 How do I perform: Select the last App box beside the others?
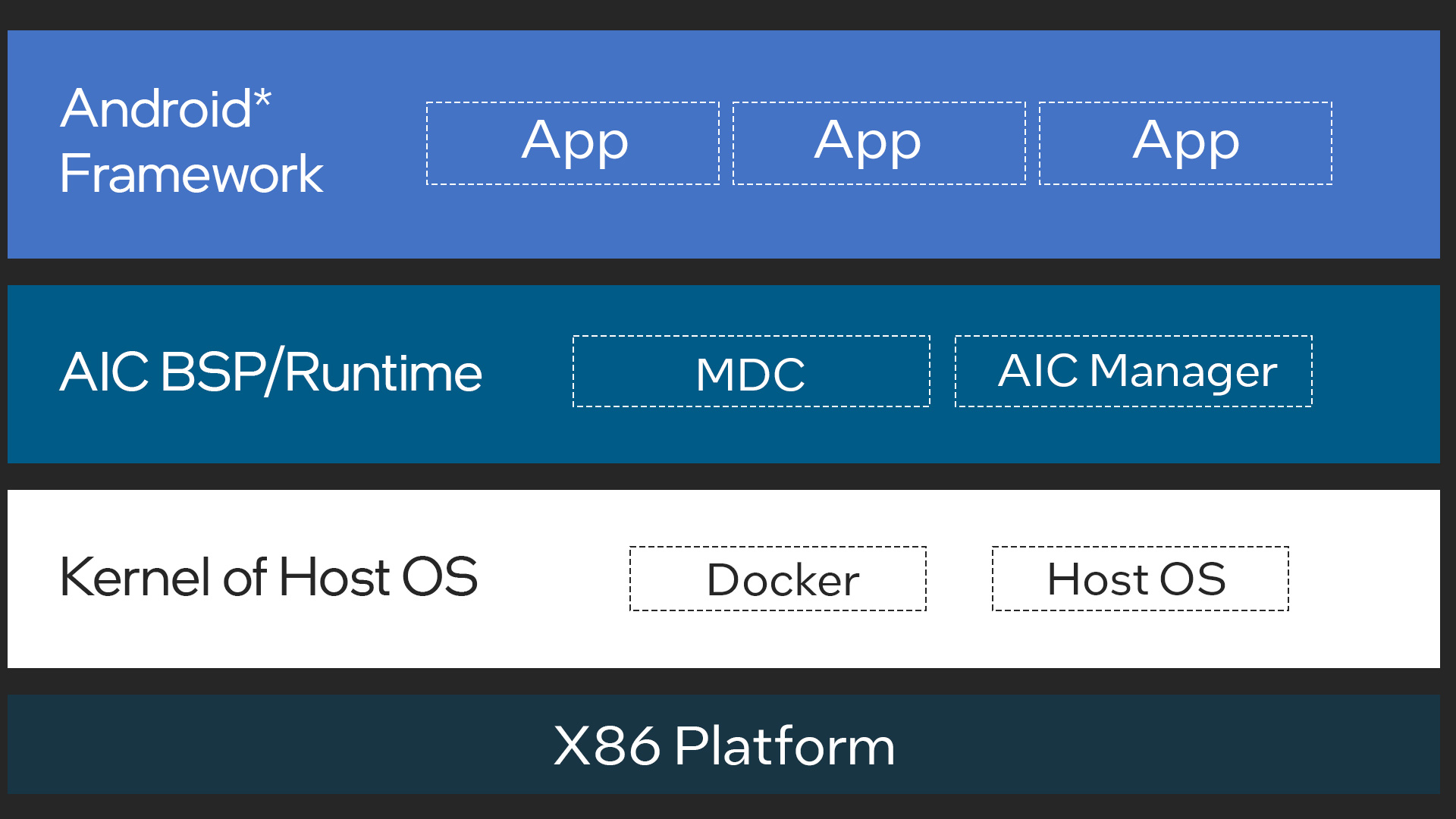[1185, 143]
